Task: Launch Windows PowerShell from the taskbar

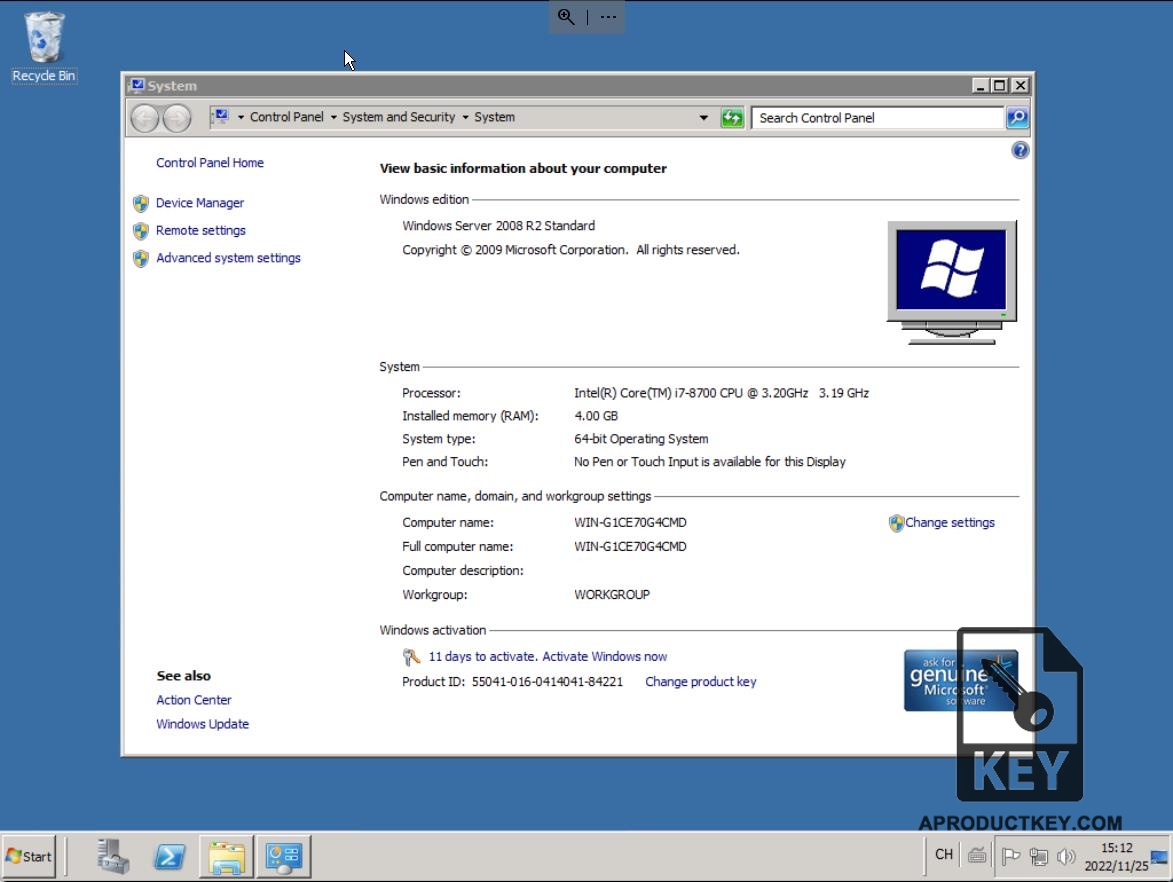Action: pyautogui.click(x=169, y=856)
